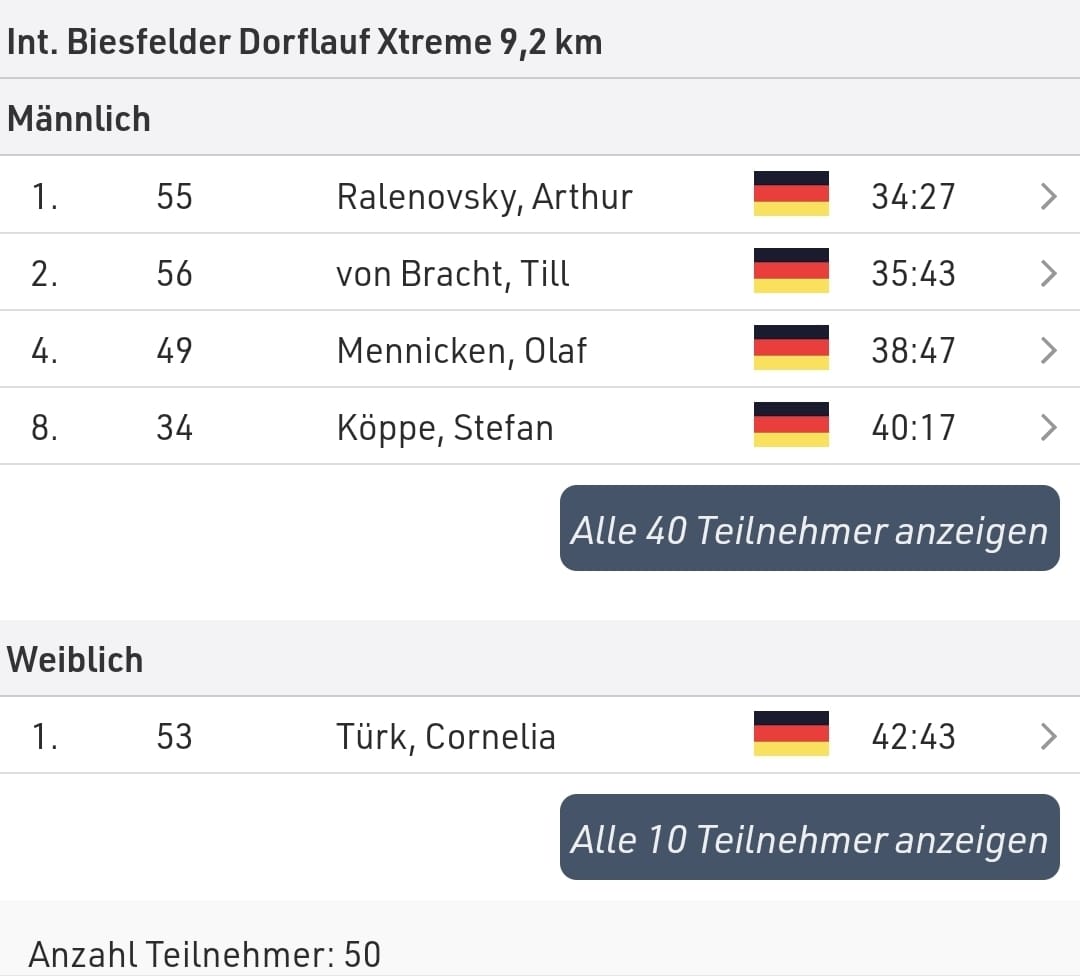Click German flag beside Köppe, Stefan
This screenshot has height=976, width=1080.
pos(791,425)
